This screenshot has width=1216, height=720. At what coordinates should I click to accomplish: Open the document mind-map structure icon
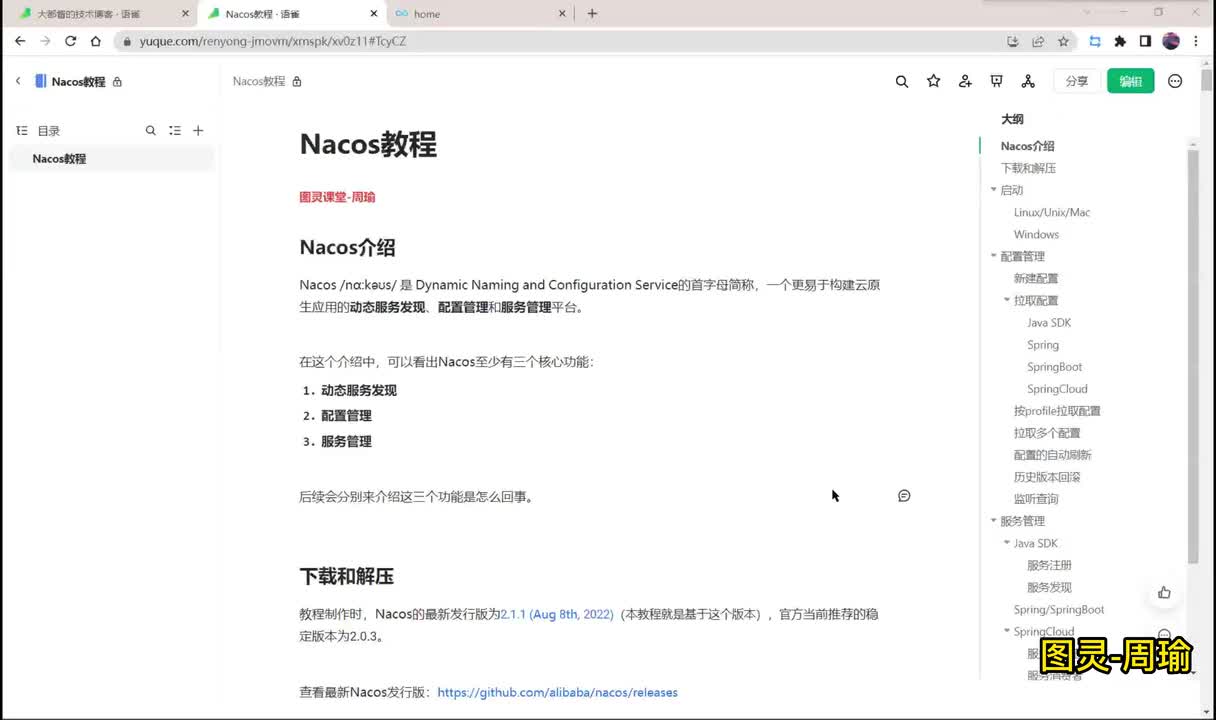1028,81
